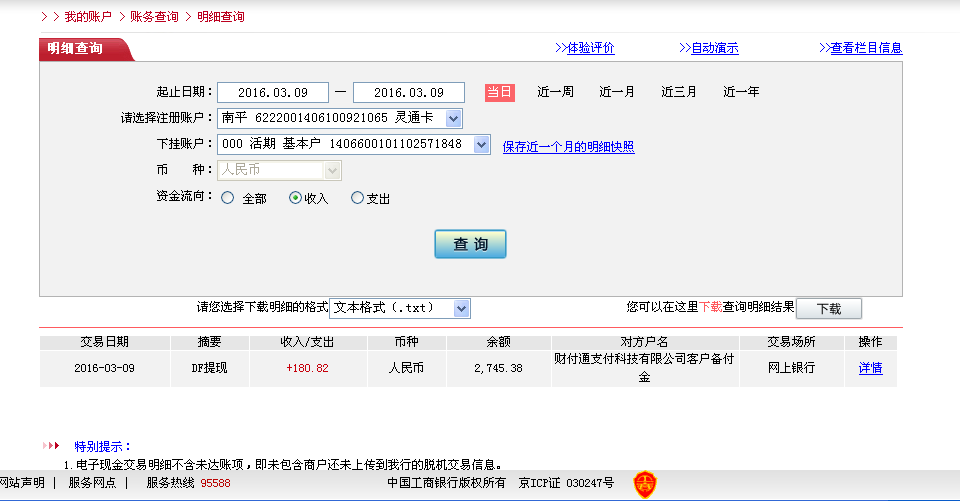Open the 自动演示 demo link
This screenshot has width=960, height=501.
[x=714, y=48]
